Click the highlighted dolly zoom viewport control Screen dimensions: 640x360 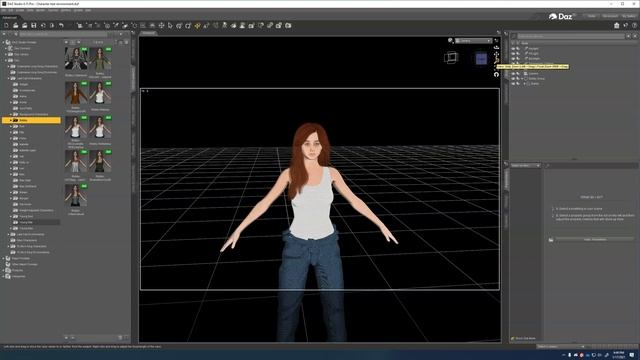[x=496, y=60]
